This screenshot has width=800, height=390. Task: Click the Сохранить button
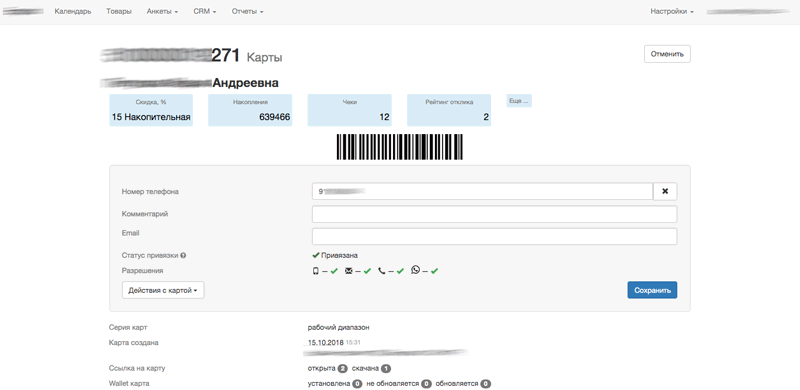point(652,290)
